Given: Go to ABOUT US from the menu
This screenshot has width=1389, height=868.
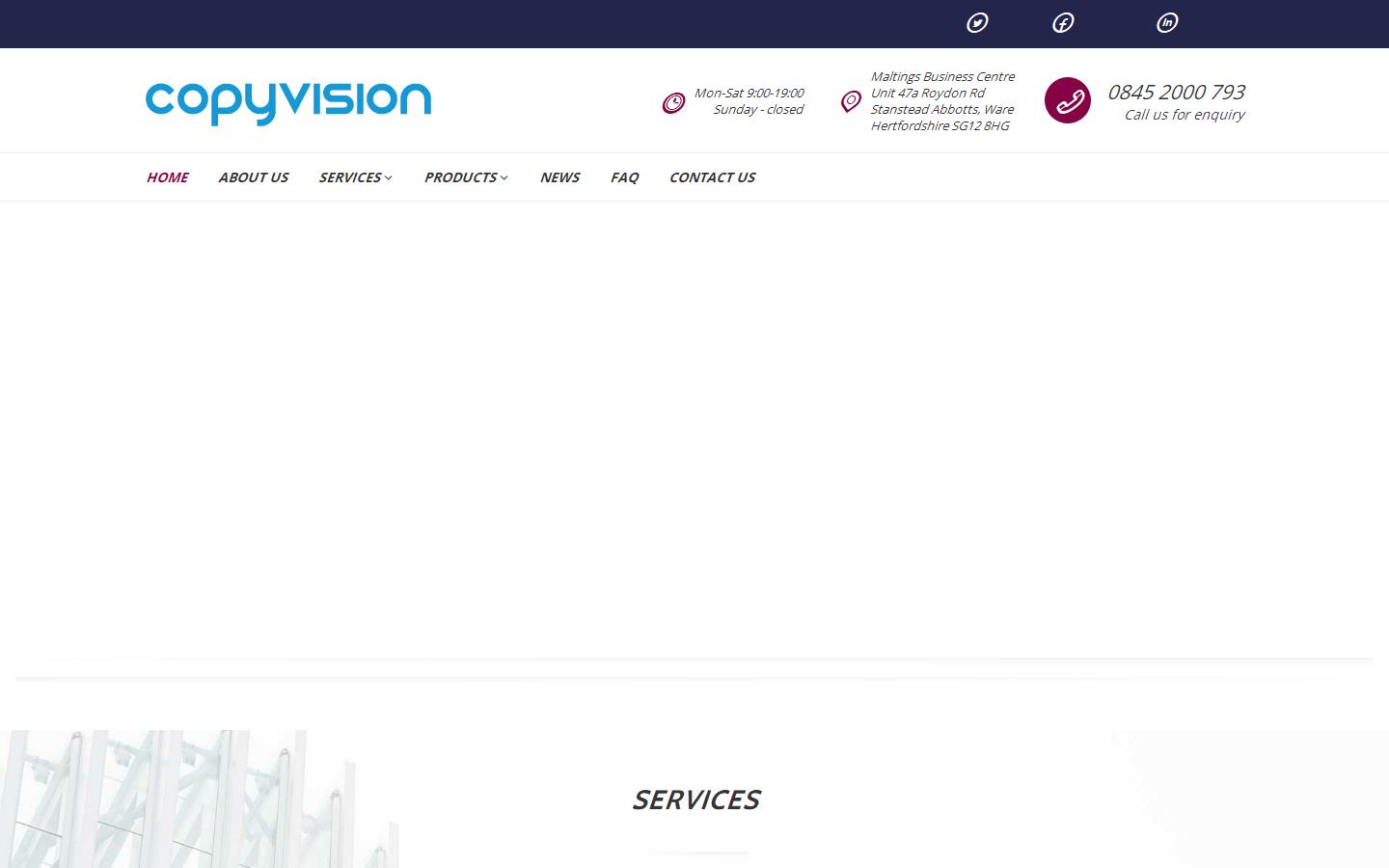Looking at the screenshot, I should [x=253, y=177].
